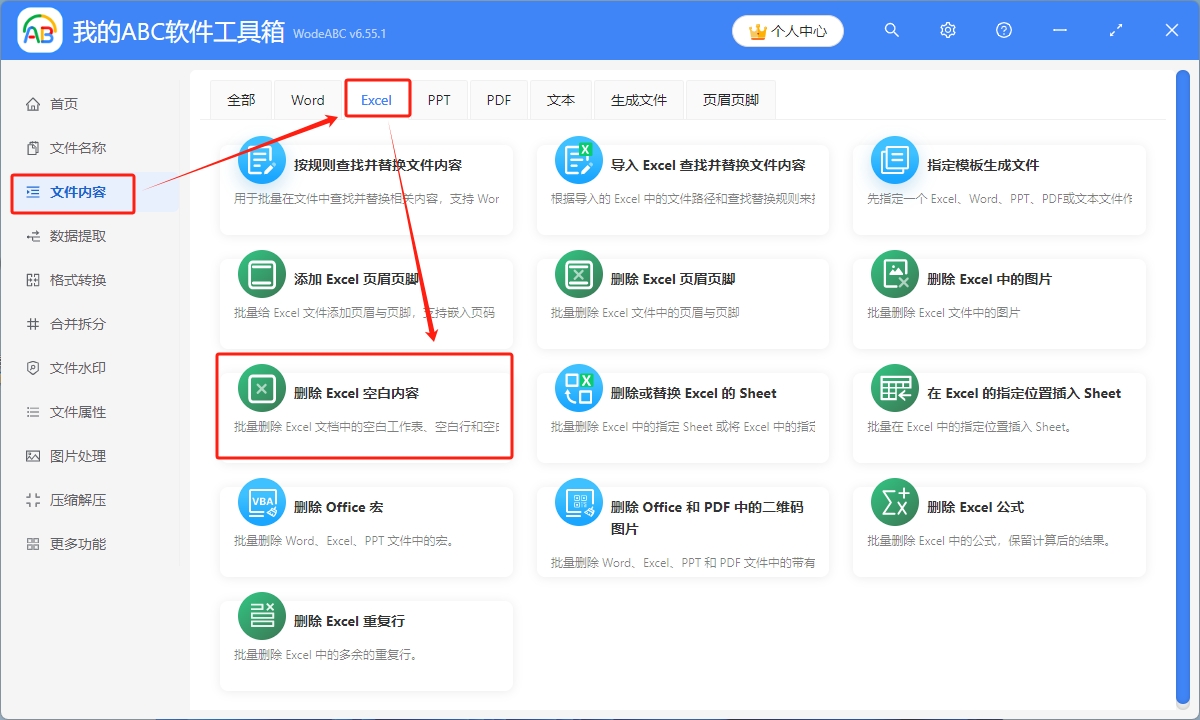The width and height of the screenshot is (1200, 720).
Task: Open 删除 Excel 空白内容 title
Action: point(357,393)
